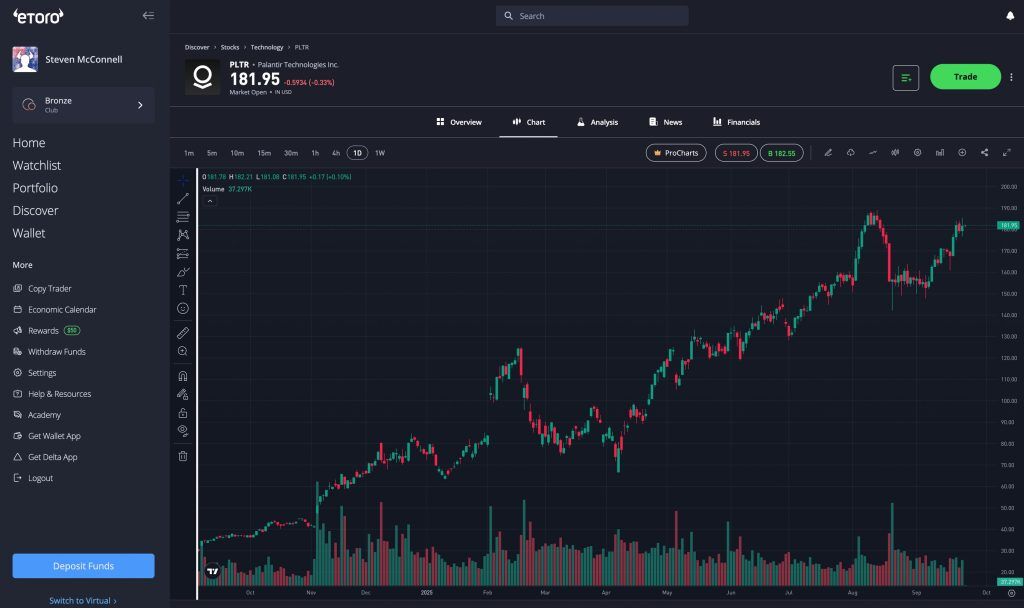Click trash icon to remove drawings

click(183, 456)
